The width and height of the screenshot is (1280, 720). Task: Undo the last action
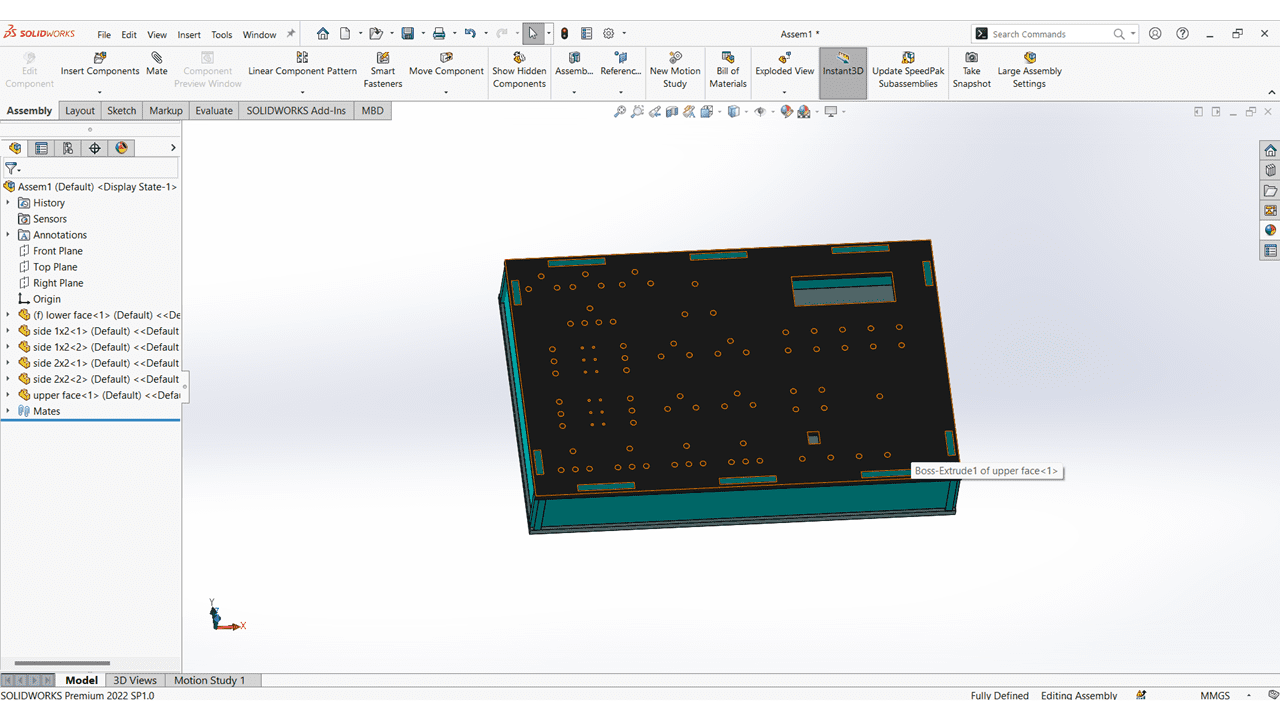(470, 33)
